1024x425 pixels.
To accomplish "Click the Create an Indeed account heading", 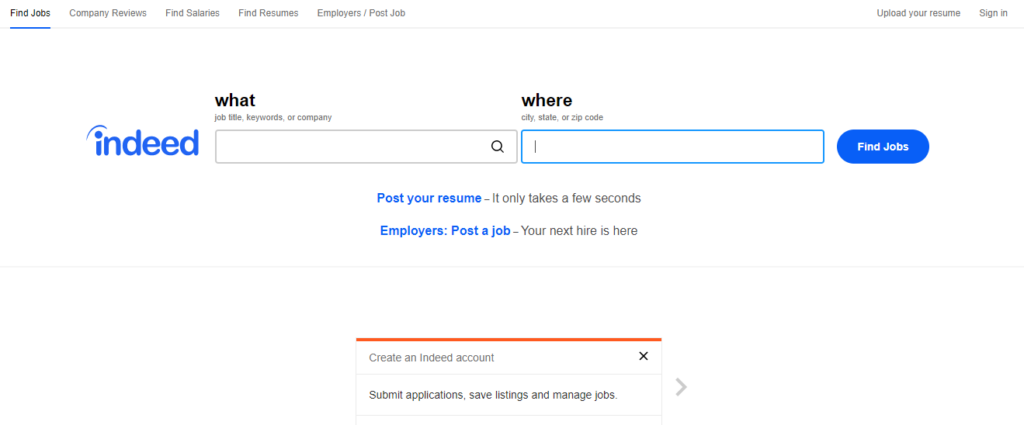I will [x=431, y=358].
